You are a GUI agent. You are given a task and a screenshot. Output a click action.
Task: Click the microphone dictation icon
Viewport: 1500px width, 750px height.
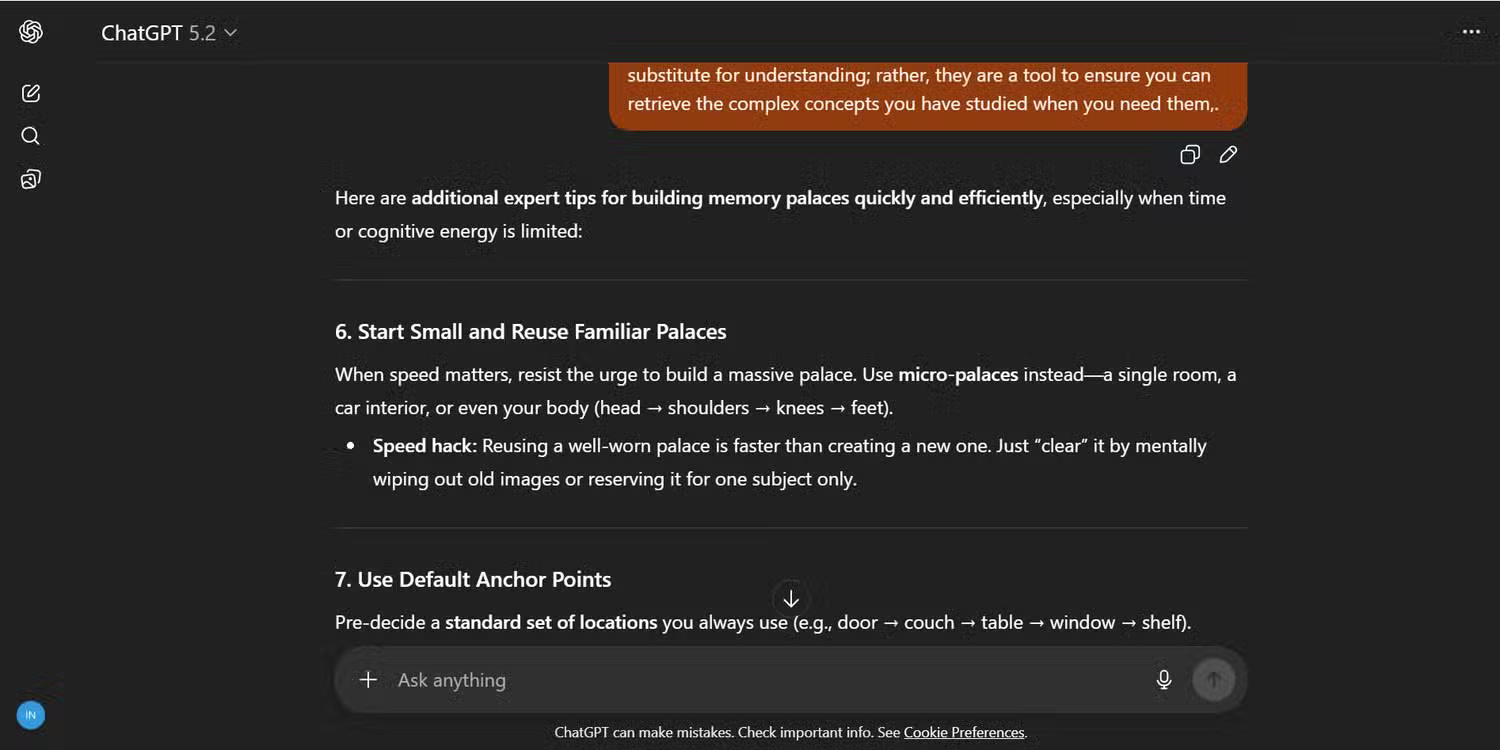pos(1164,680)
